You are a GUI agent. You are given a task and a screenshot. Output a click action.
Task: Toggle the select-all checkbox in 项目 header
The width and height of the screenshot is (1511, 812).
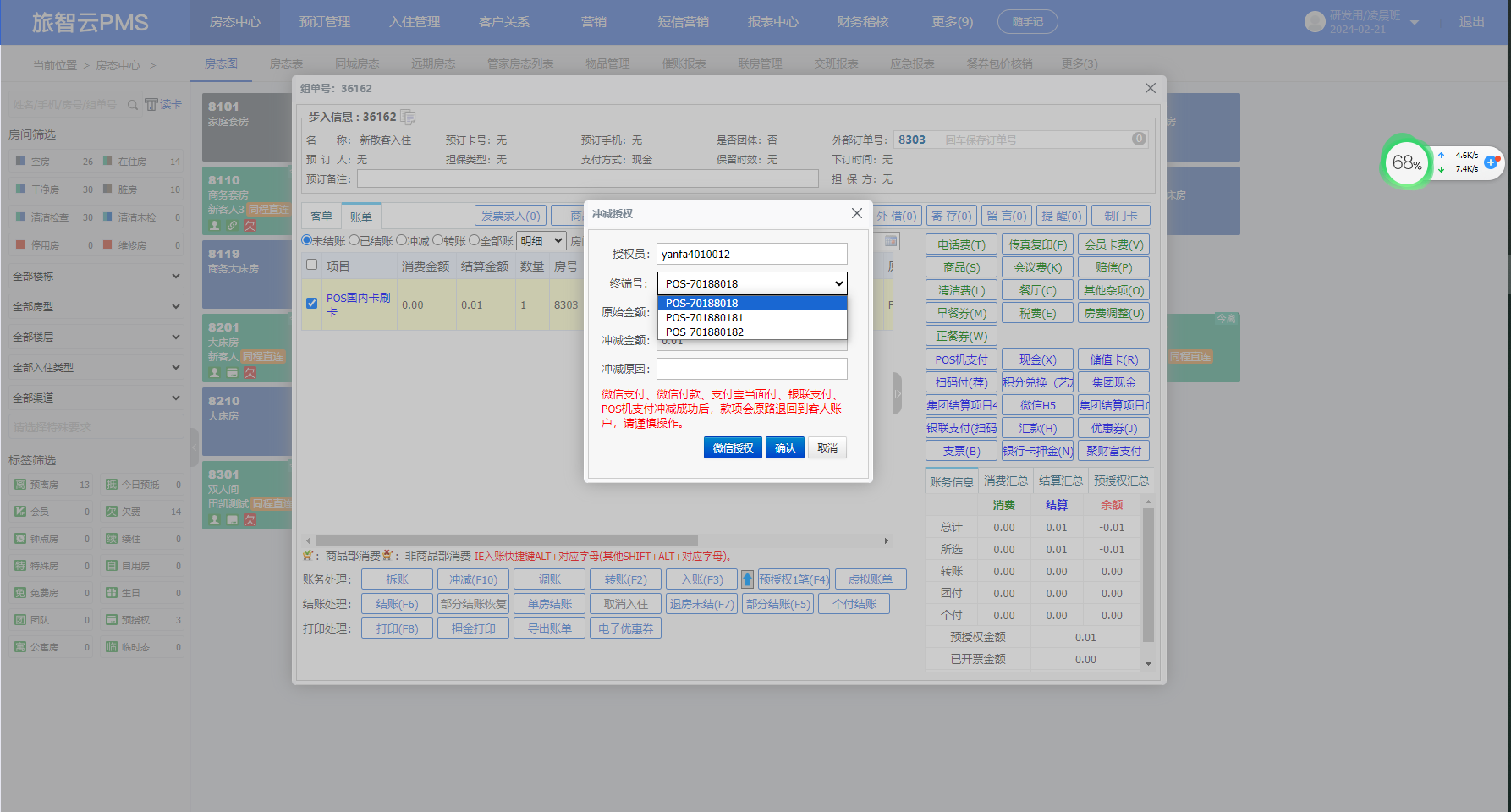[311, 265]
